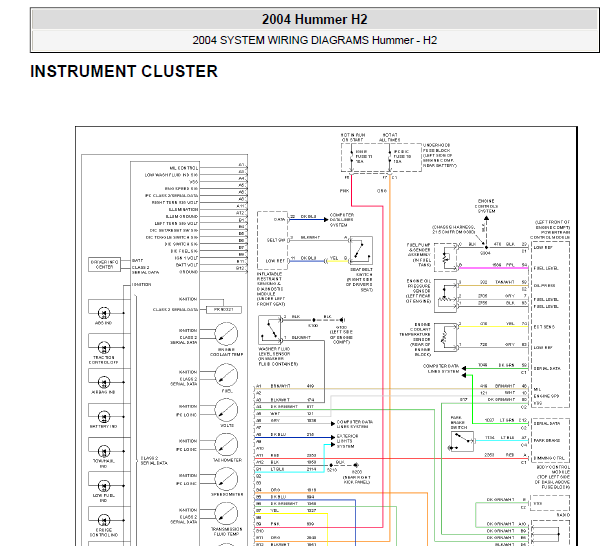The image size is (608, 546).
Task: Click the Air Bag indicator lamp symbol
Action: point(104,382)
